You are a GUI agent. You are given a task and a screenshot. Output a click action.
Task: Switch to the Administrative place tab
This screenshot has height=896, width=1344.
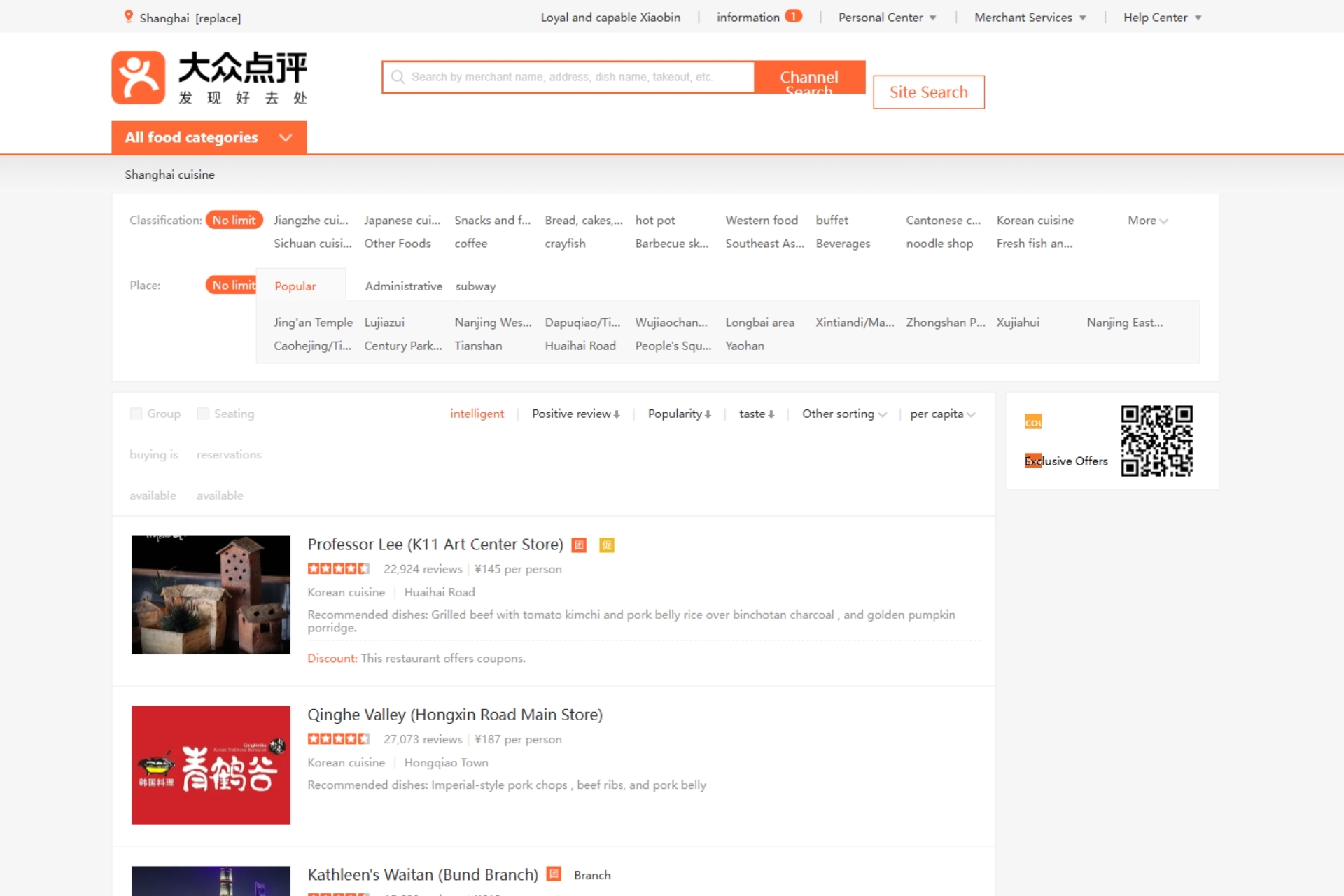tap(403, 286)
